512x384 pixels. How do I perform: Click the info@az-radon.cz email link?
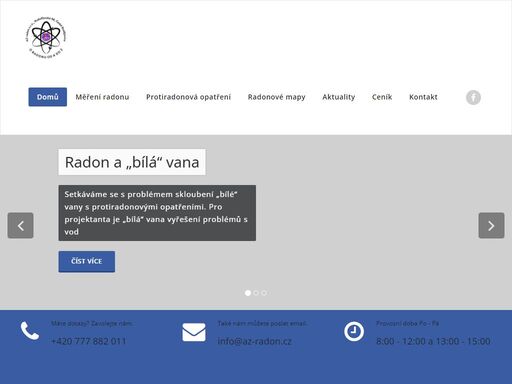tap(255, 341)
